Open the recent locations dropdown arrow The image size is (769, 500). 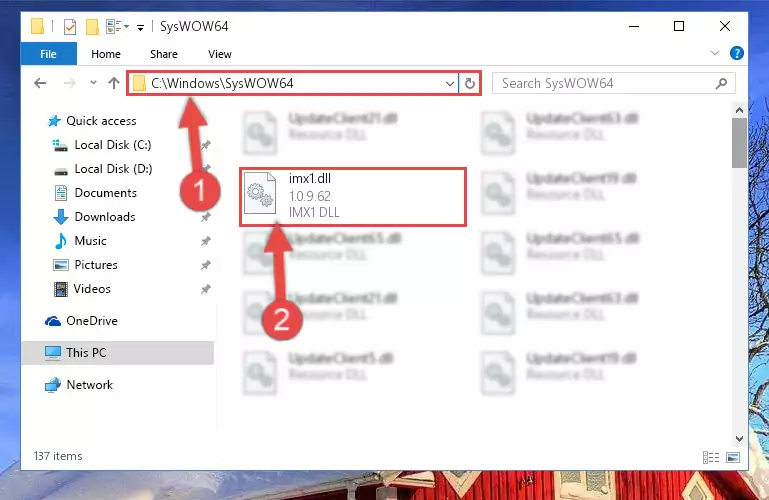pos(93,82)
